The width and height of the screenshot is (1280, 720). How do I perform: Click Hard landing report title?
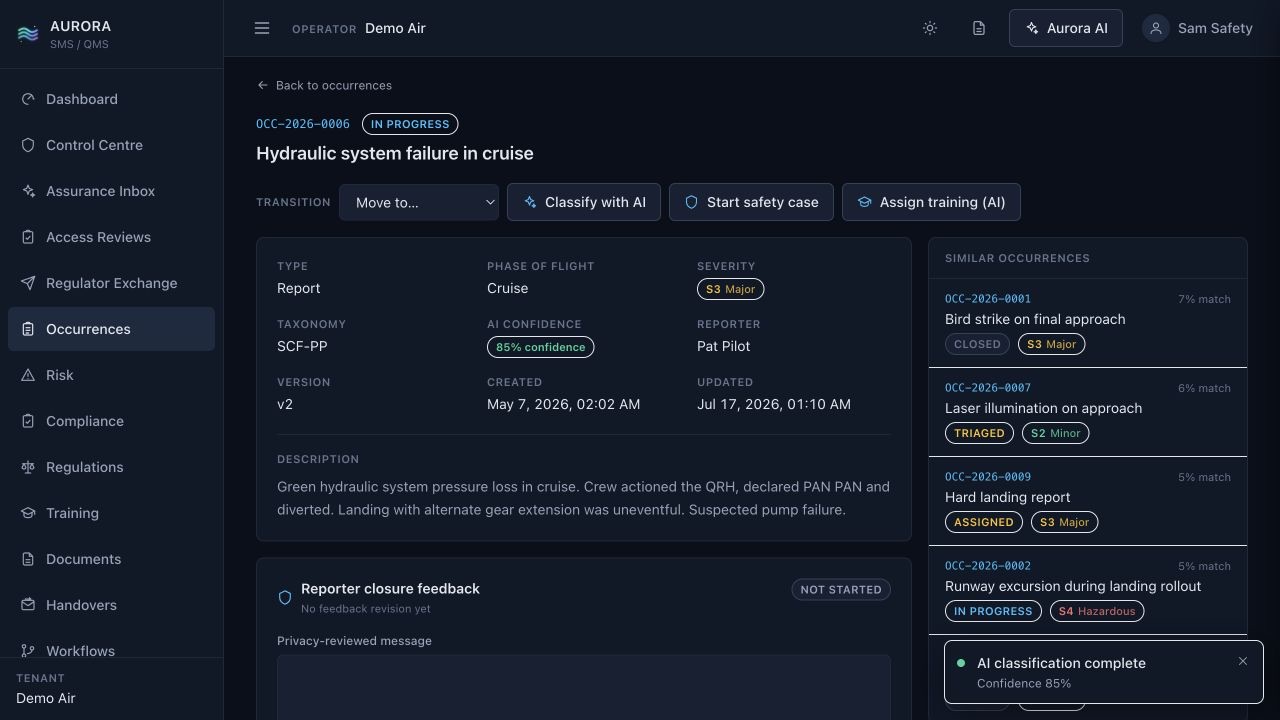tap(1007, 497)
